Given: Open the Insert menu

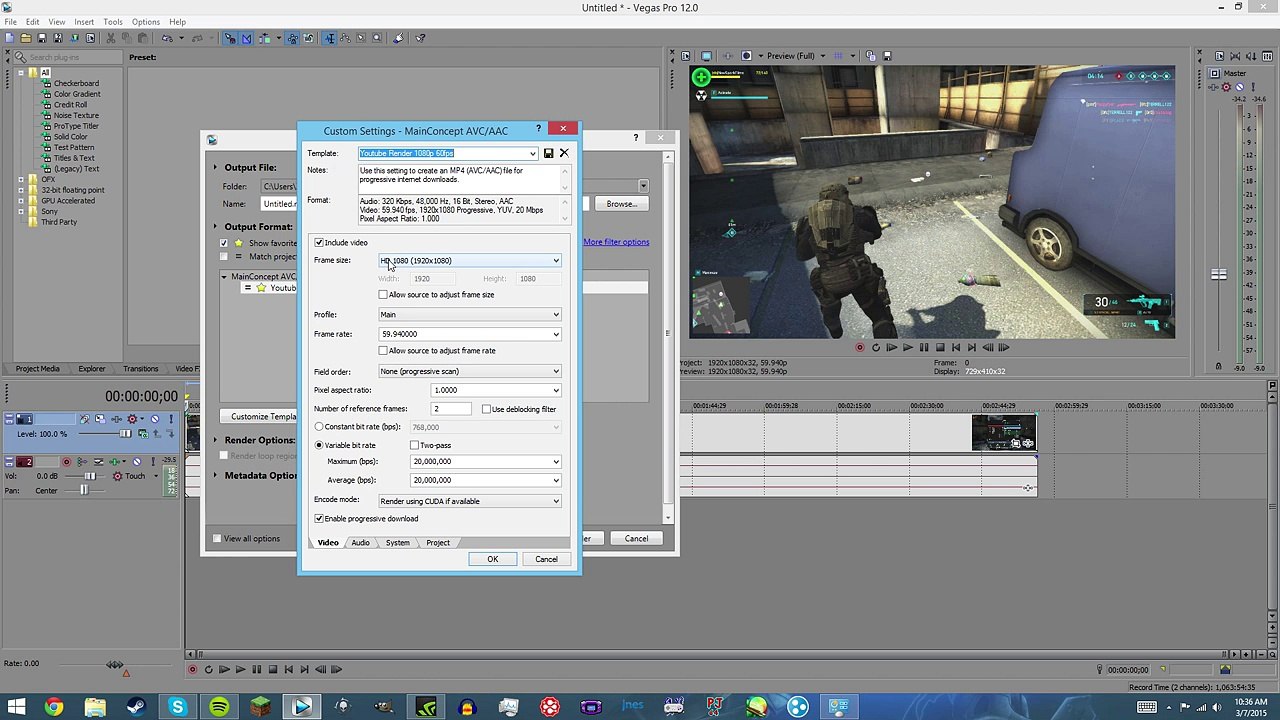Looking at the screenshot, I should (x=84, y=22).
